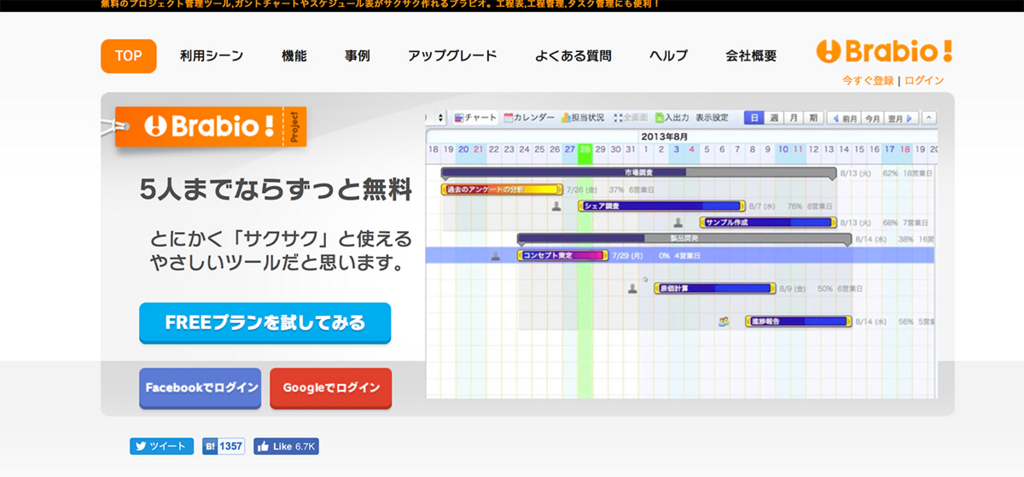Select the 過去のアンケートの分析 task bar
This screenshot has width=1024, height=477.
[502, 189]
